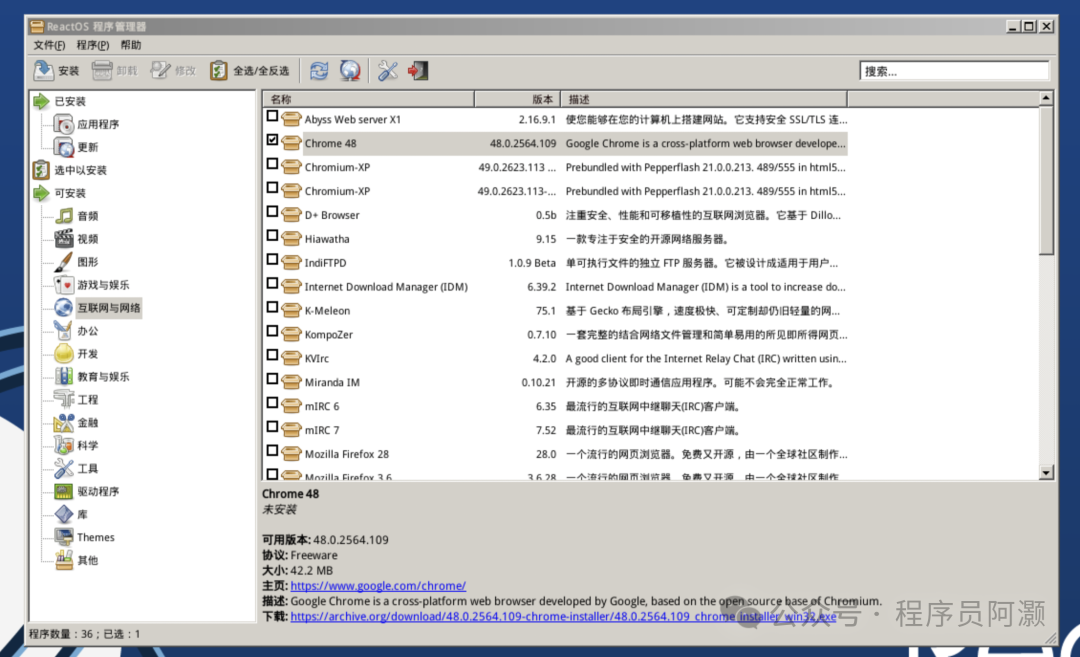Select the 开发 development category icon
Viewport: 1080px width, 657px height.
coord(64,353)
